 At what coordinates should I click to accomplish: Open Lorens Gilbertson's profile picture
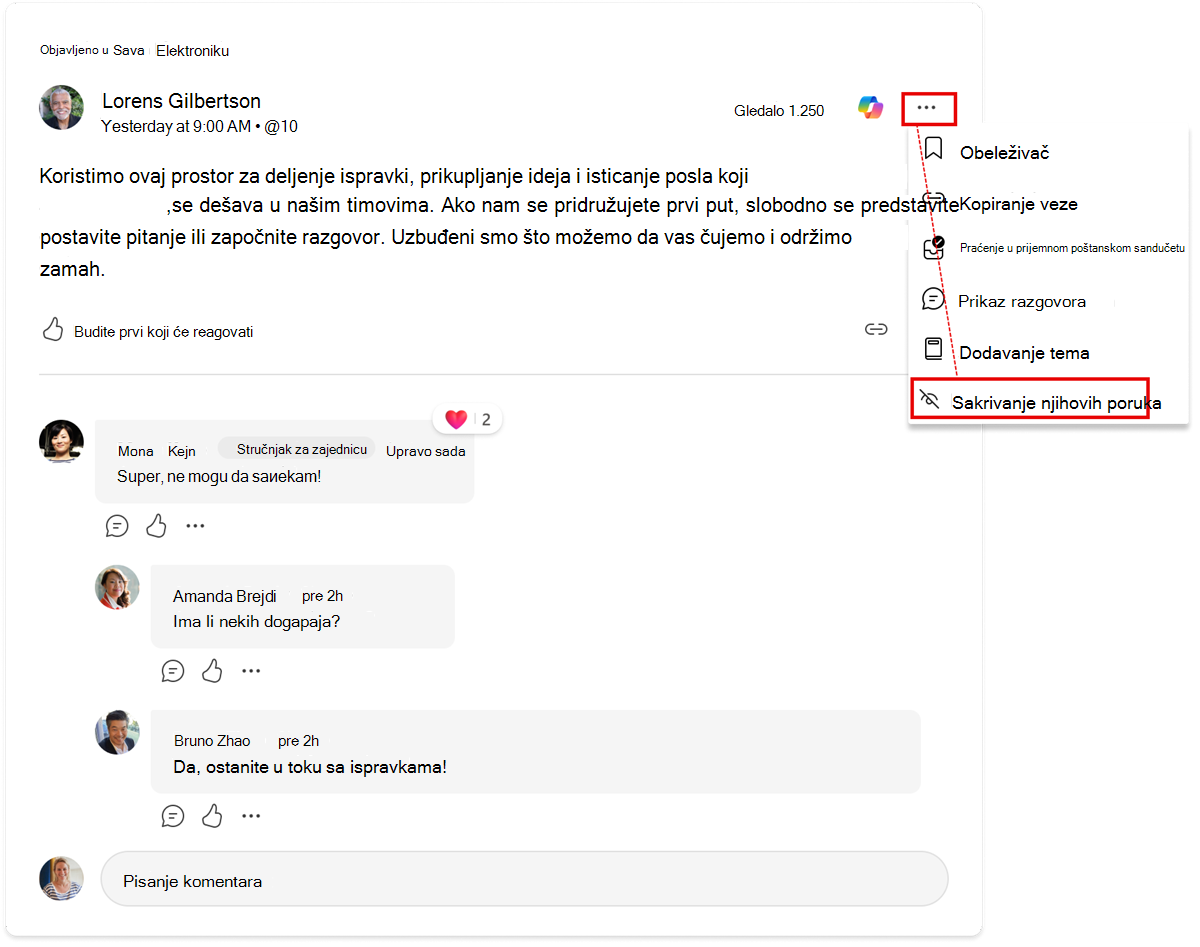pos(61,107)
